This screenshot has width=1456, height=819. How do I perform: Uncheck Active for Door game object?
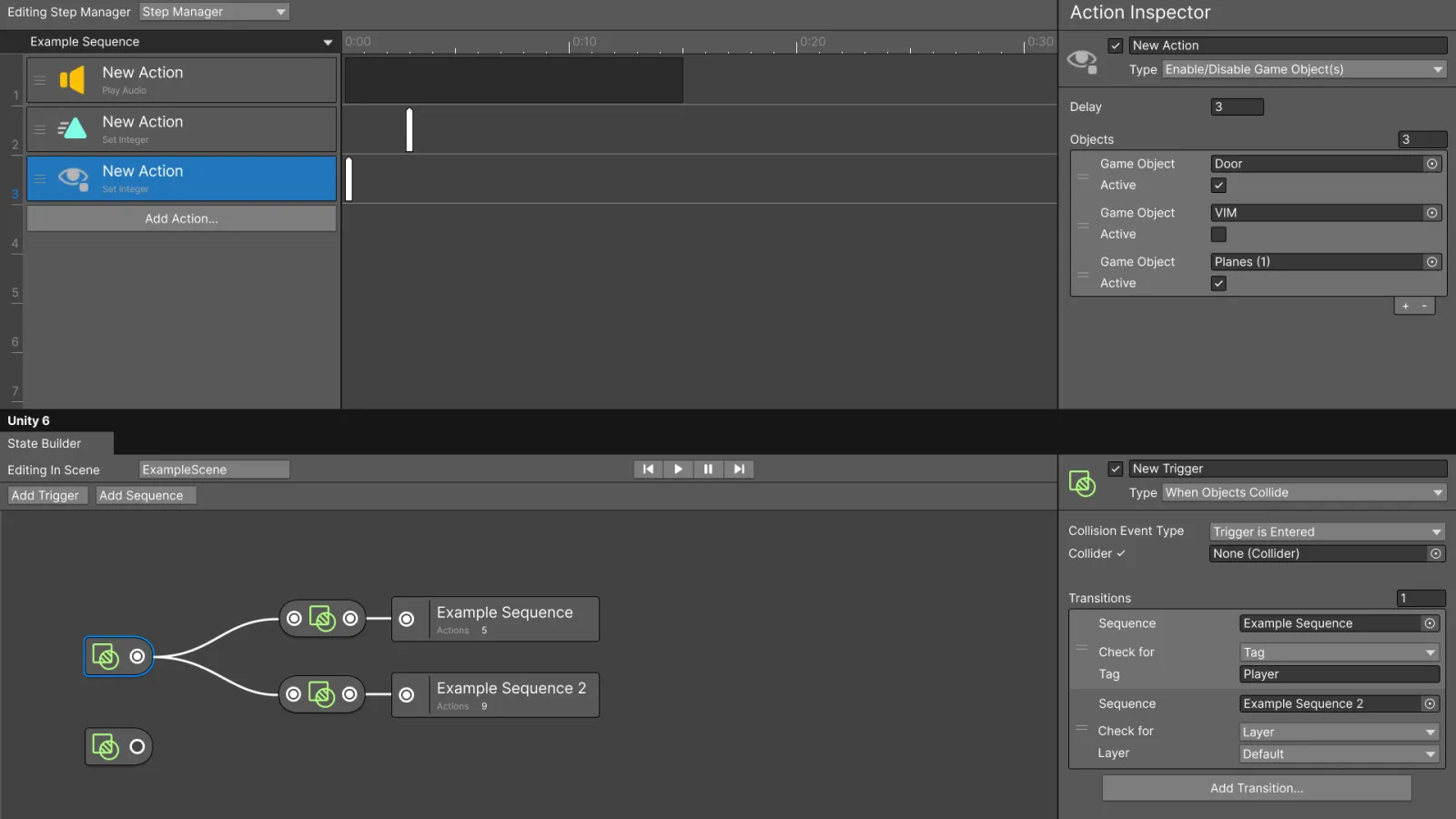click(1218, 186)
